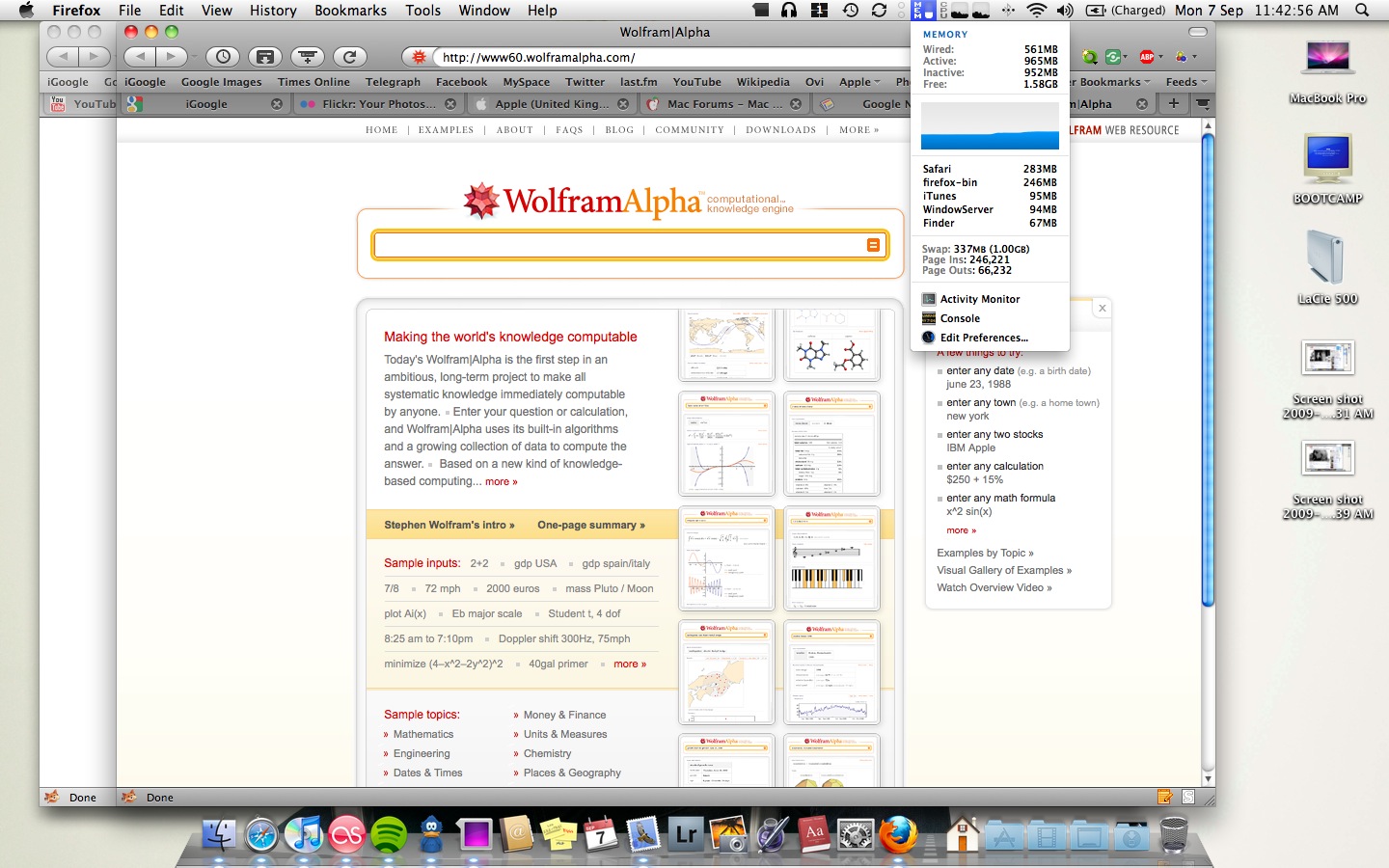Click the gdp USA sample input

pyautogui.click(x=535, y=563)
